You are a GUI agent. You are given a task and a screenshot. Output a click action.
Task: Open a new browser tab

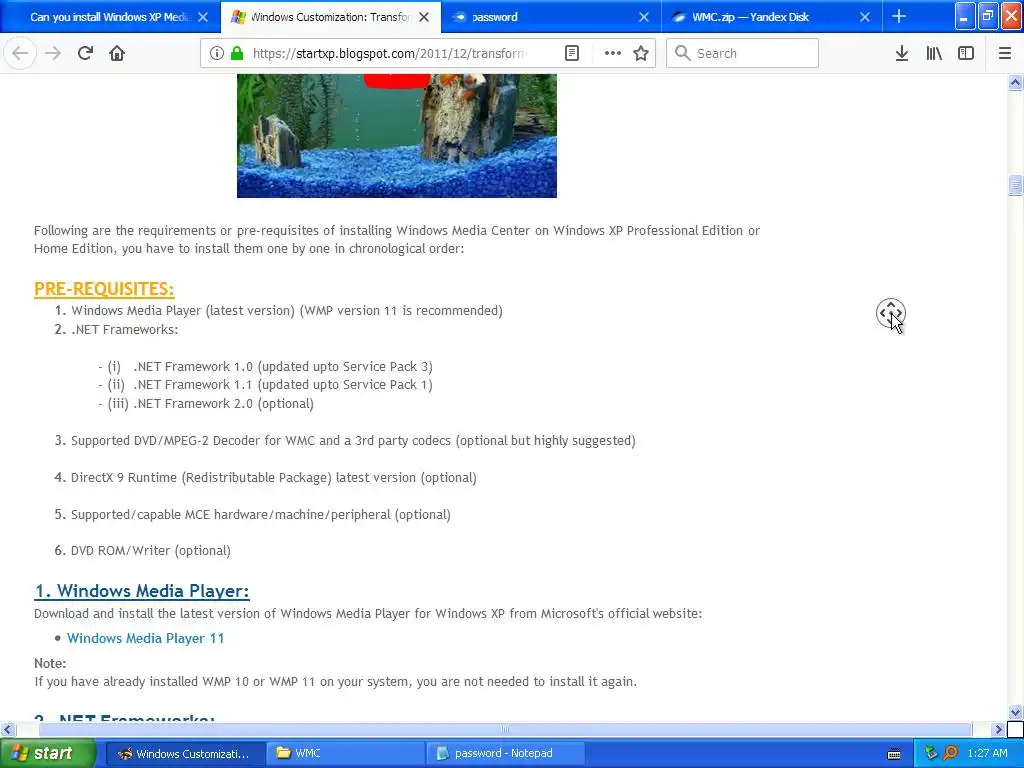click(899, 16)
